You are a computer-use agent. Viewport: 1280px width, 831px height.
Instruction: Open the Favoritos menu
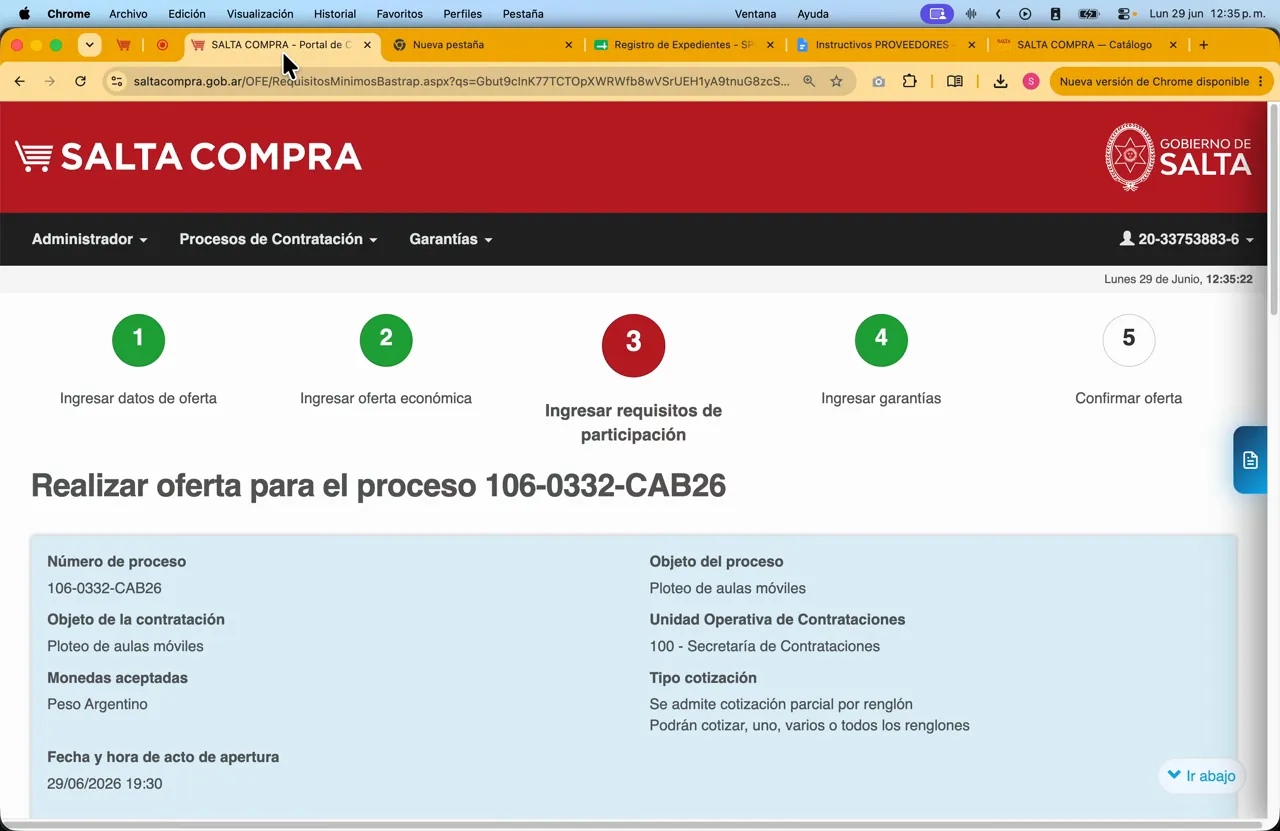(x=399, y=14)
